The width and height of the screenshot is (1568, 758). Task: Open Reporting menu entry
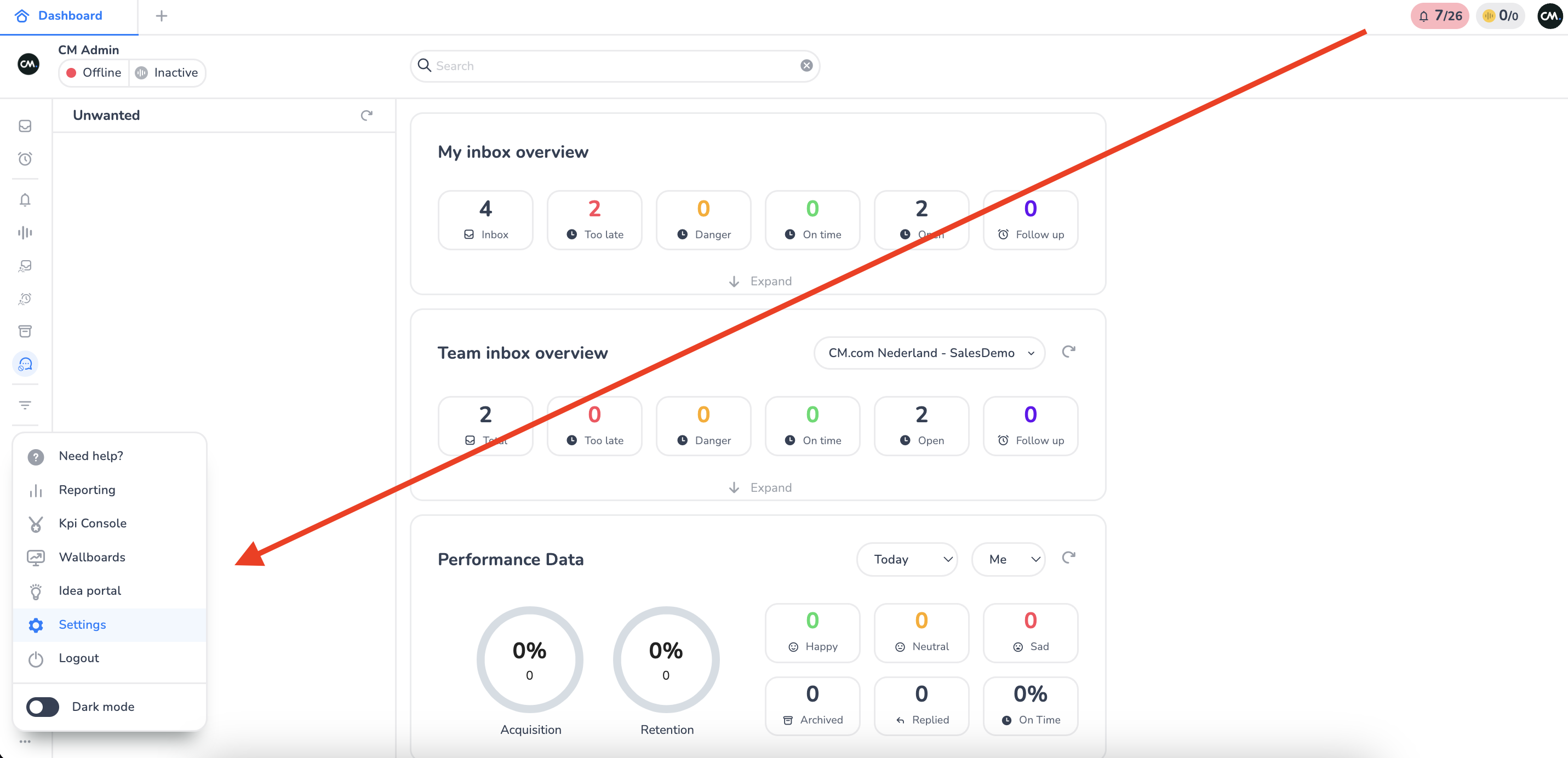87,490
